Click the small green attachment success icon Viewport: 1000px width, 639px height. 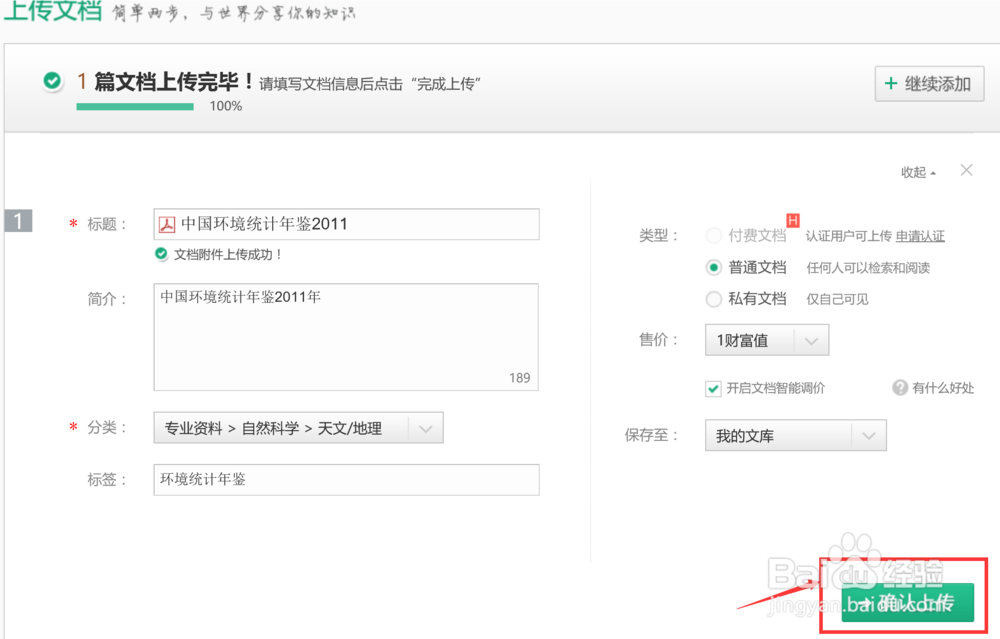tap(161, 254)
